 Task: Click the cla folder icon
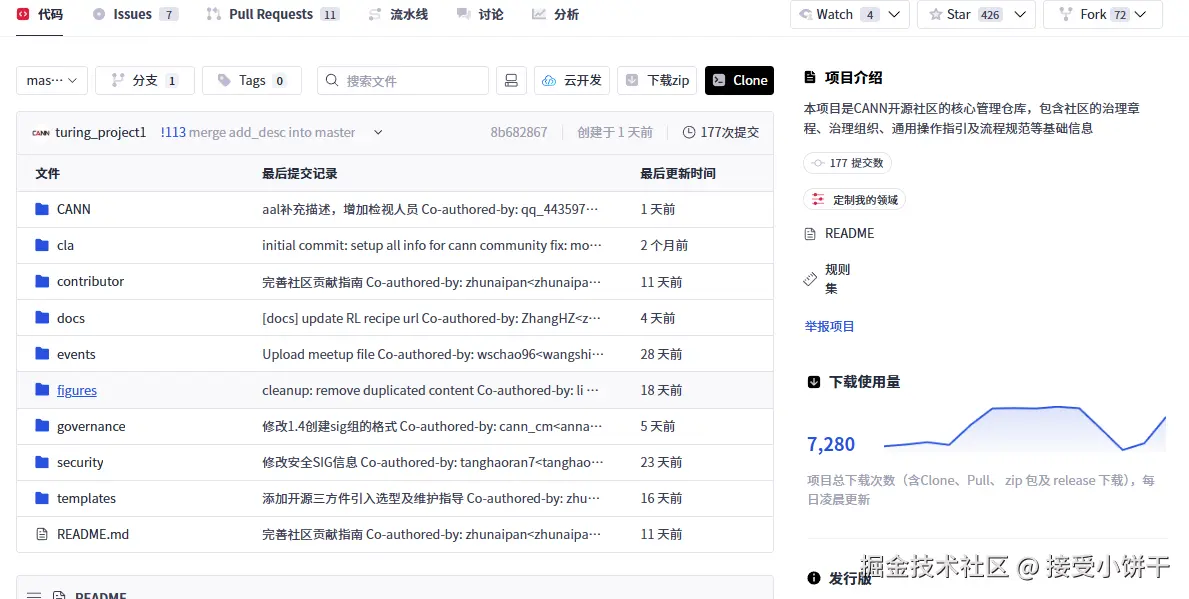(x=42, y=246)
